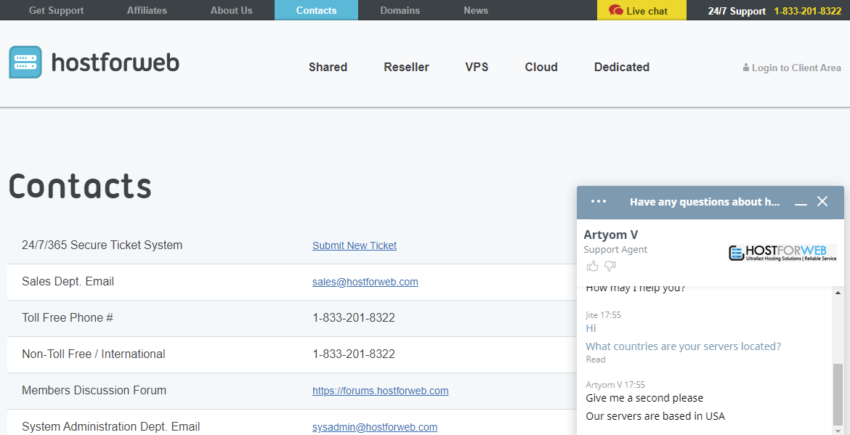Click the Contacts page heading
The image size is (850, 435).
pos(80,185)
